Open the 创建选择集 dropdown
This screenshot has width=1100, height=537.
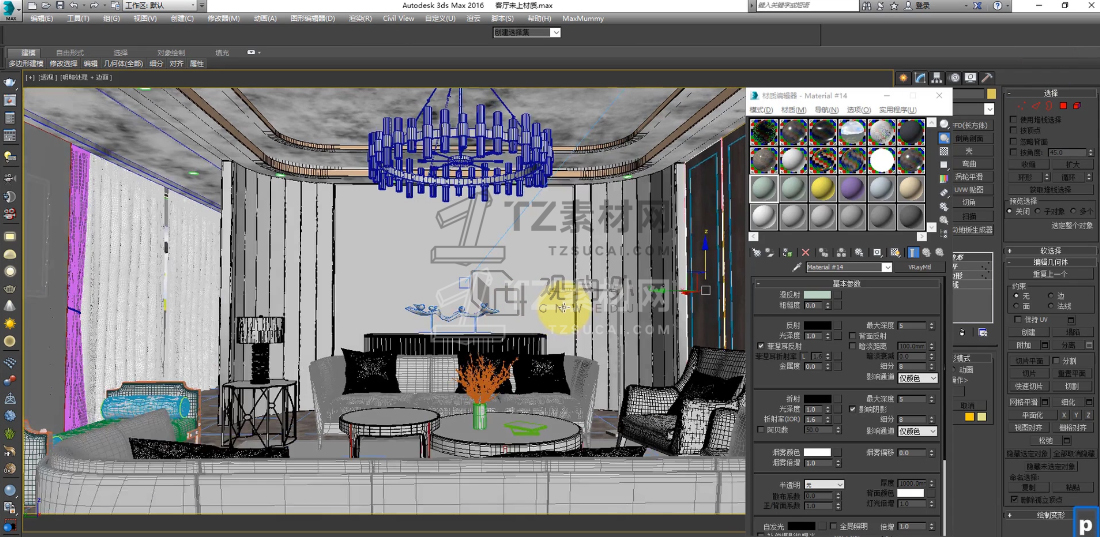pyautogui.click(x=527, y=32)
